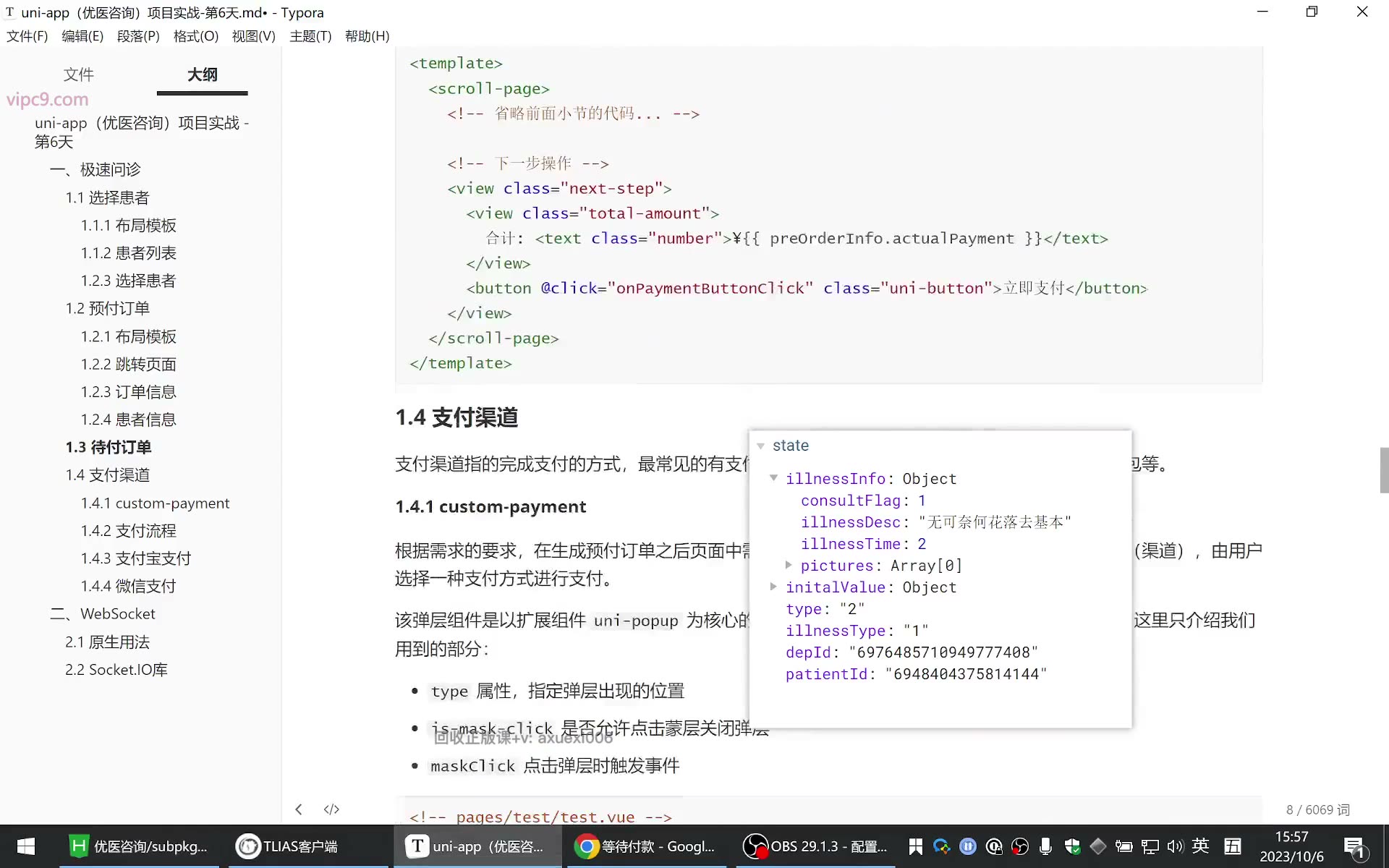Collapse illnessInfo Object node
1389x868 pixels.
coord(774,478)
